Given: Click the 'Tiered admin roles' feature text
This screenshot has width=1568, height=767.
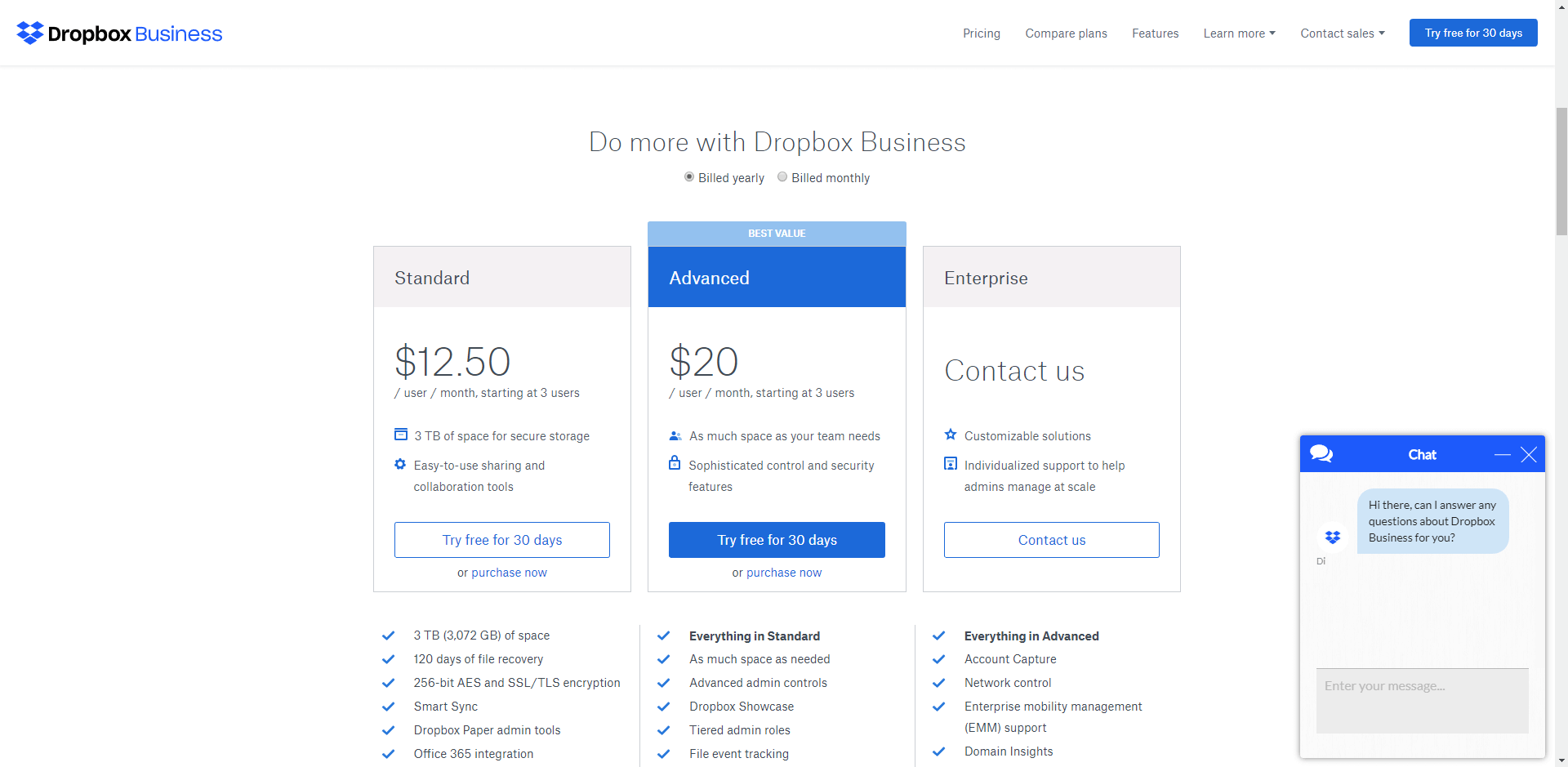Looking at the screenshot, I should [740, 730].
